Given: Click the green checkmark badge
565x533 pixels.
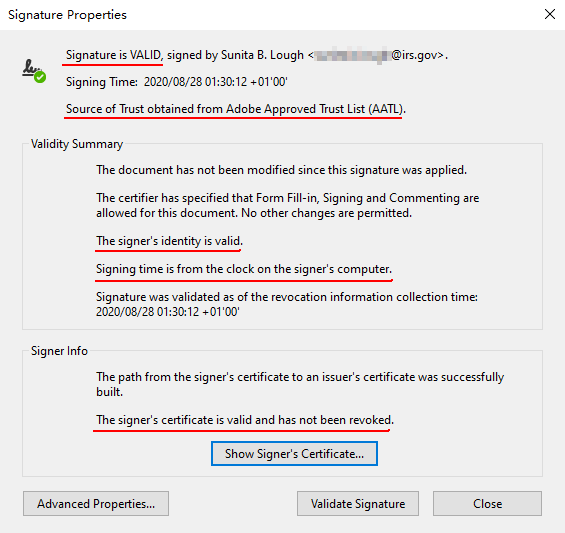Looking at the screenshot, I should (40, 77).
